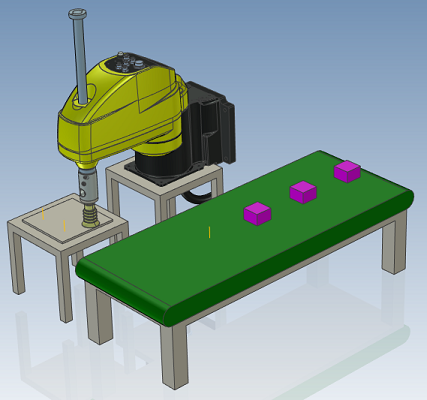
Task: Pick the magenta box closest to the robot
Action: pyautogui.click(x=257, y=214)
